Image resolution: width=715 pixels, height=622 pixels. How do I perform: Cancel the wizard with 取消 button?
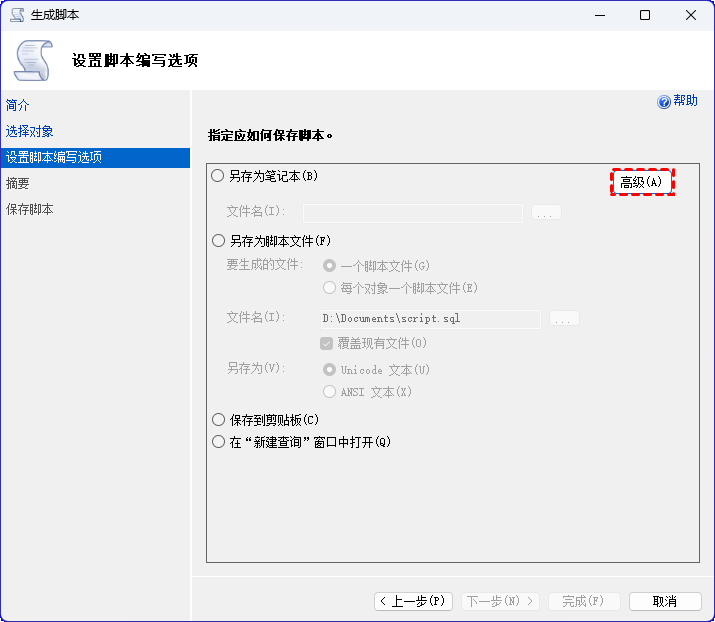click(665, 601)
